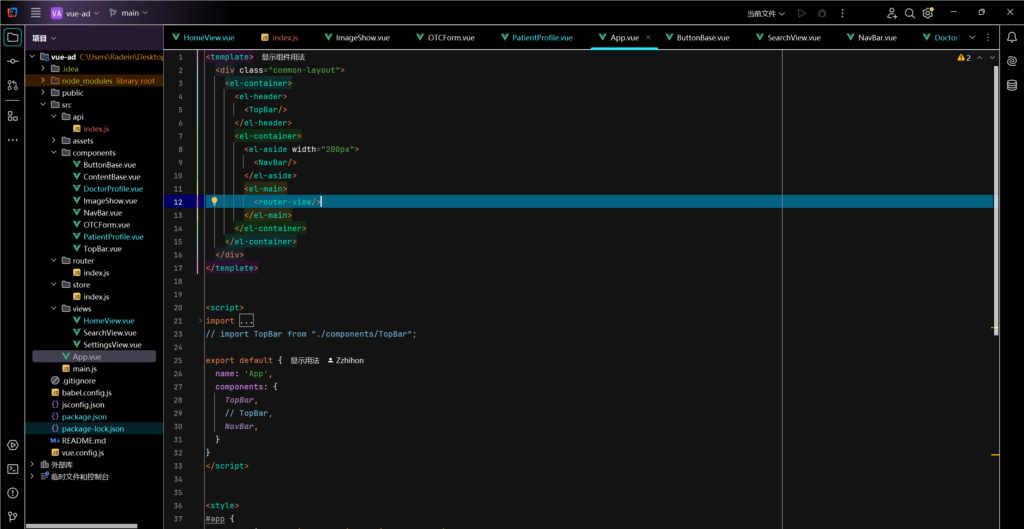
Task: Open the 当前文件 run configuration dropdown
Action: pyautogui.click(x=766, y=13)
